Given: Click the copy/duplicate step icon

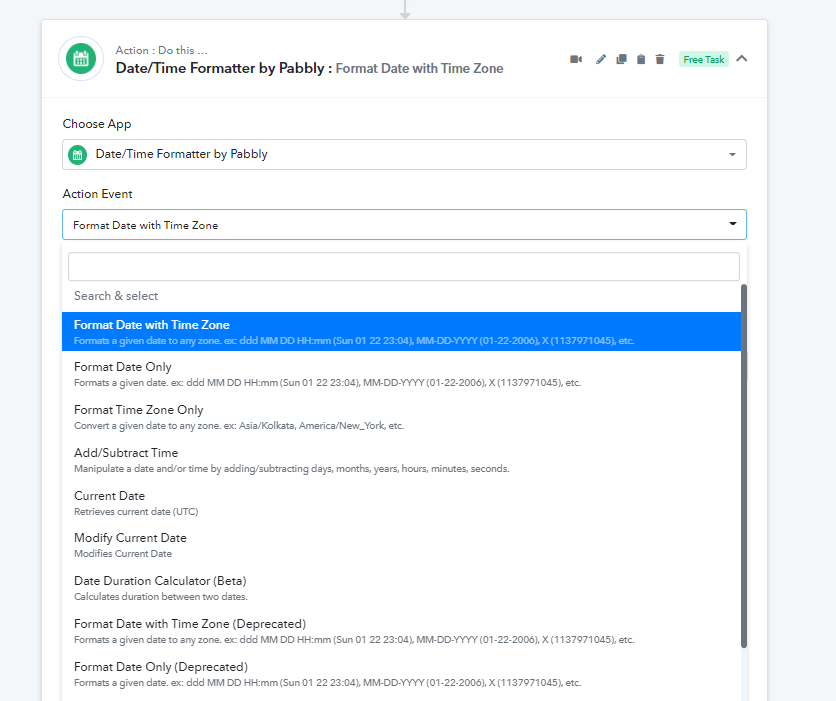Looking at the screenshot, I should [621, 59].
